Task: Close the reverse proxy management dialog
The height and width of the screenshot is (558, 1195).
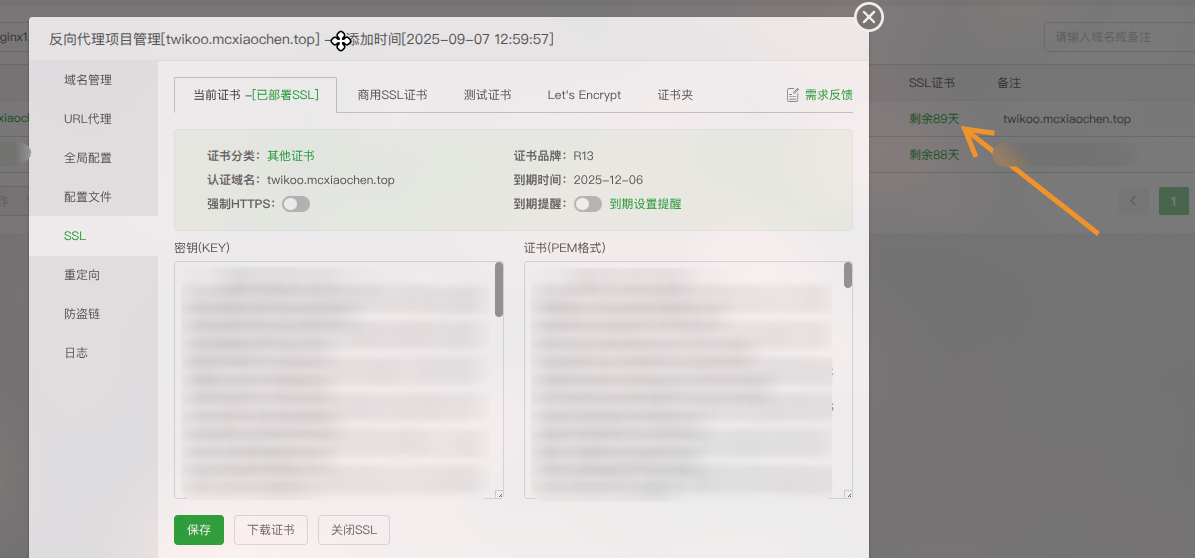Action: pos(869,17)
